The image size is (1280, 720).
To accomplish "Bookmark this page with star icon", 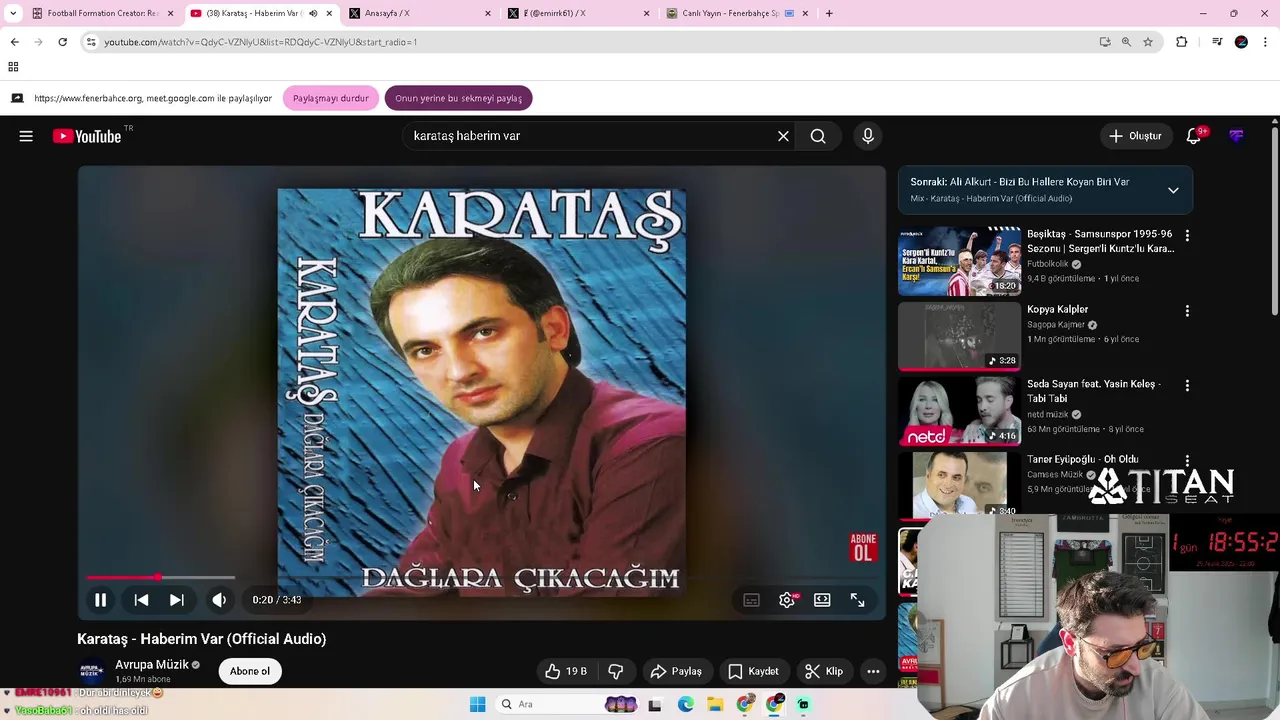I will click(1148, 42).
